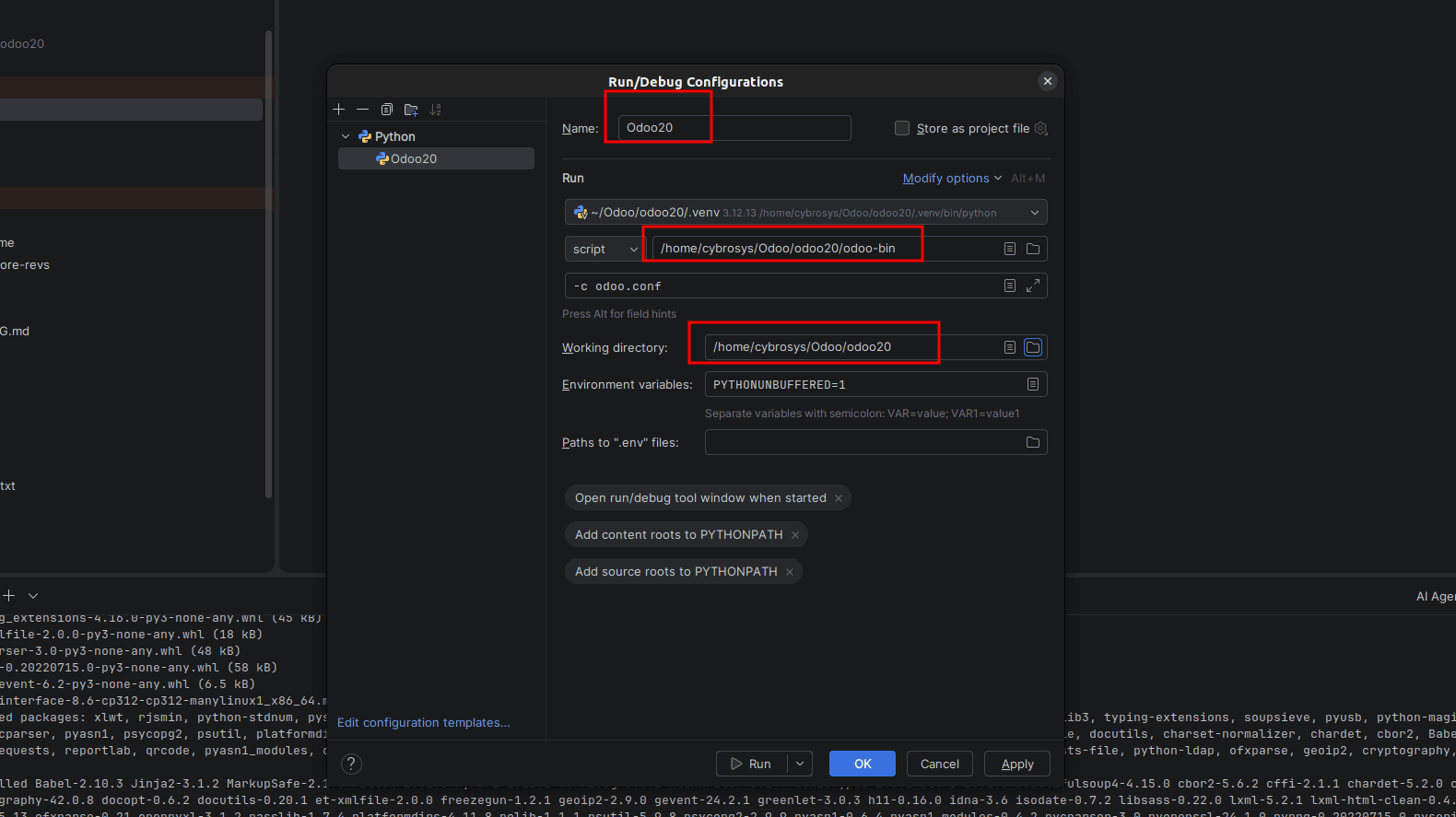This screenshot has height=817, width=1456.
Task: Confirm with the OK button
Action: pyautogui.click(x=863, y=764)
